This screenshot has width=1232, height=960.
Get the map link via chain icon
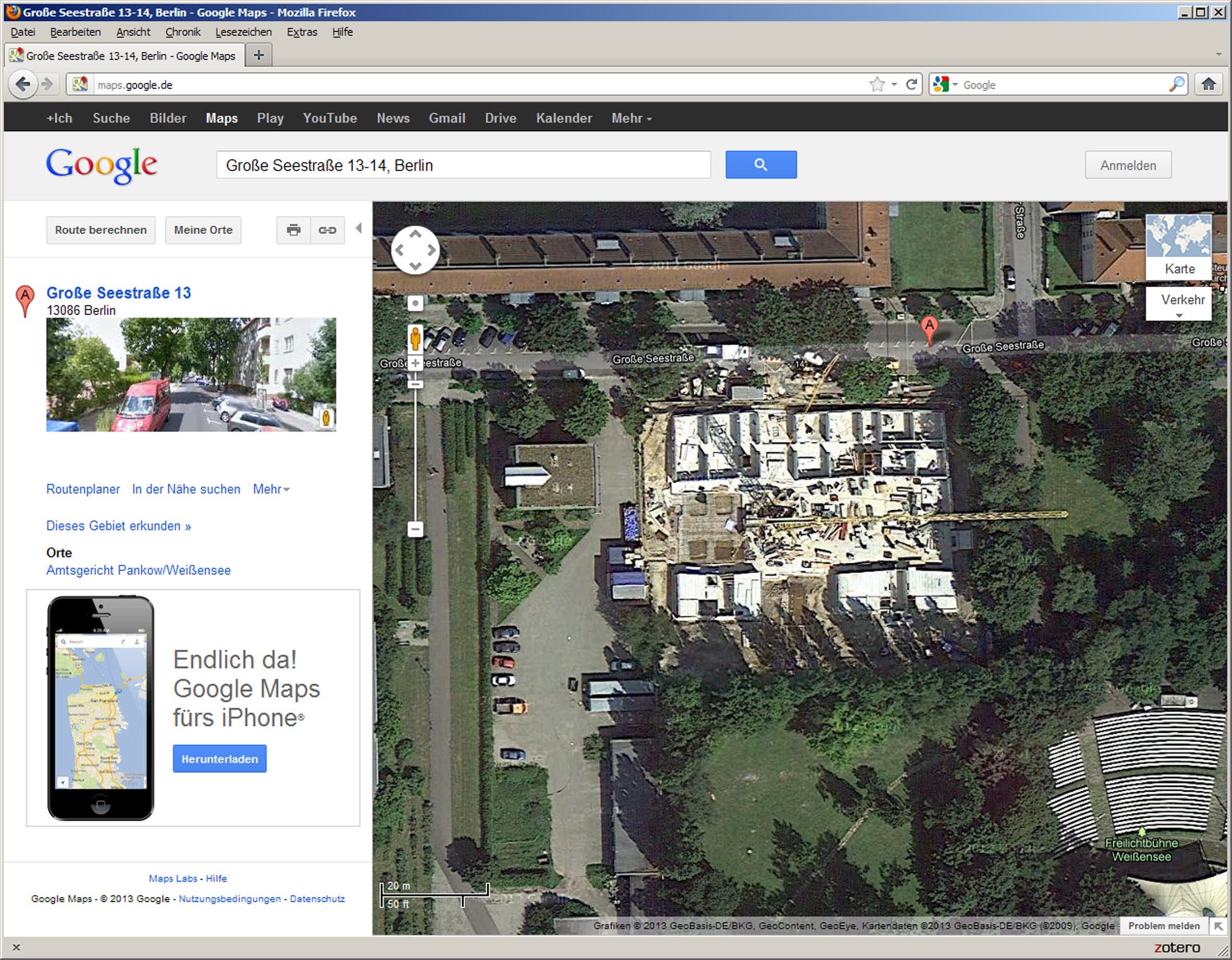tap(327, 230)
